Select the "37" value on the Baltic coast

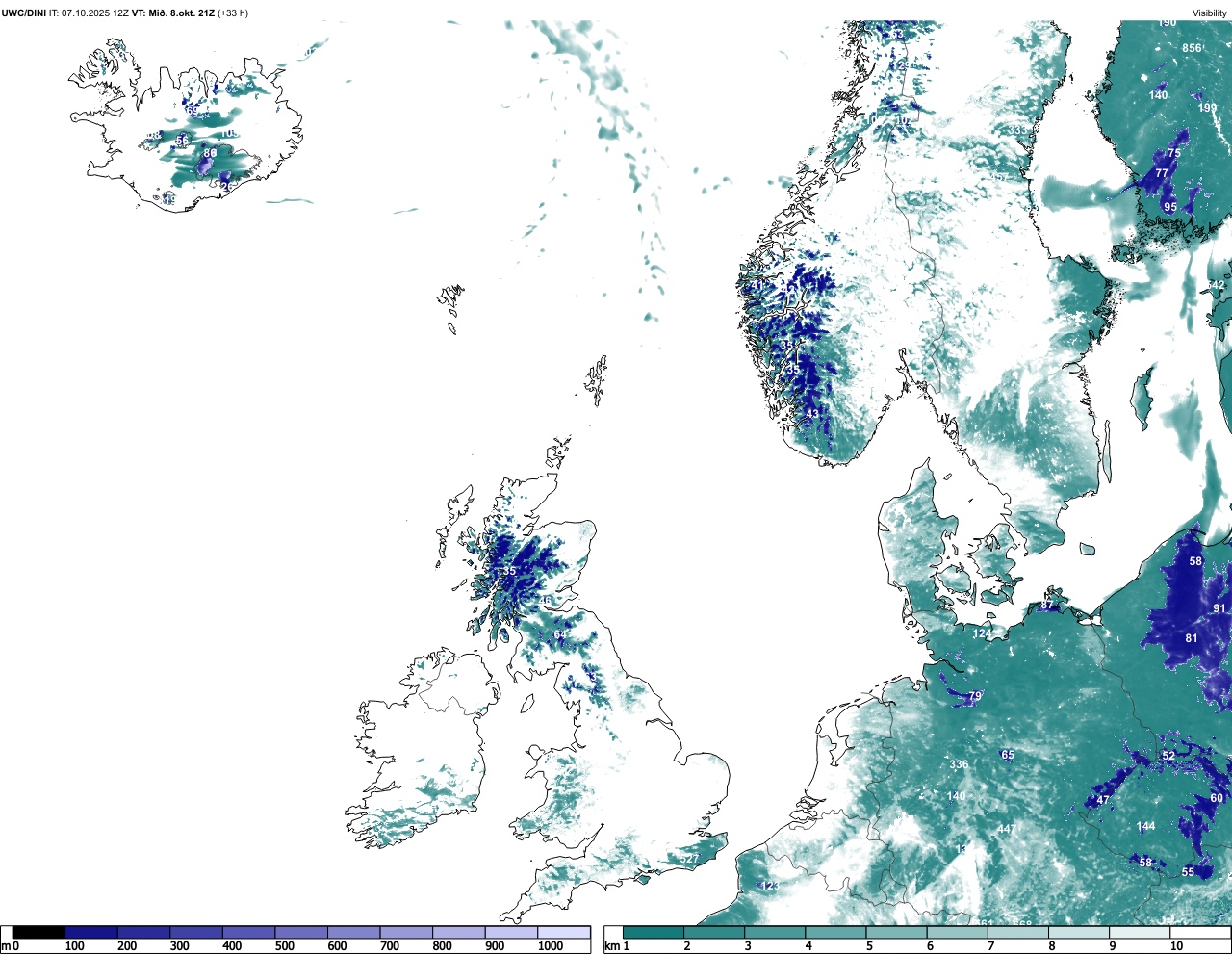click(1046, 606)
